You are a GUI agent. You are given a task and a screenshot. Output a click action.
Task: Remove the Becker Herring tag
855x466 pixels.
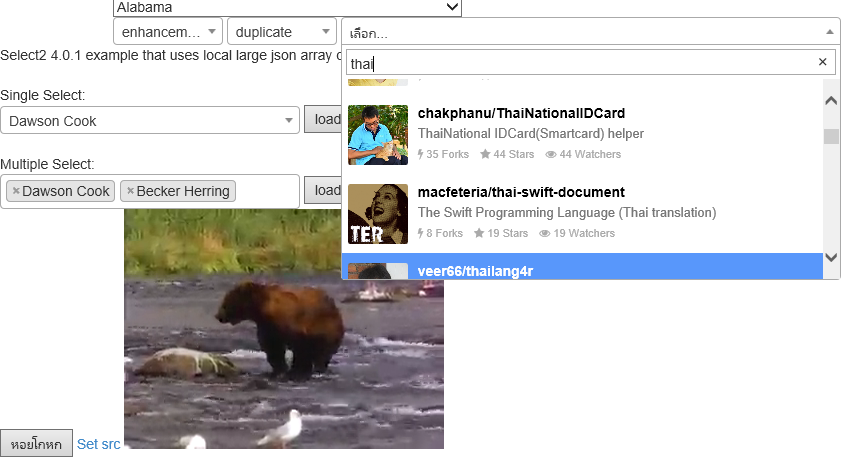point(130,191)
